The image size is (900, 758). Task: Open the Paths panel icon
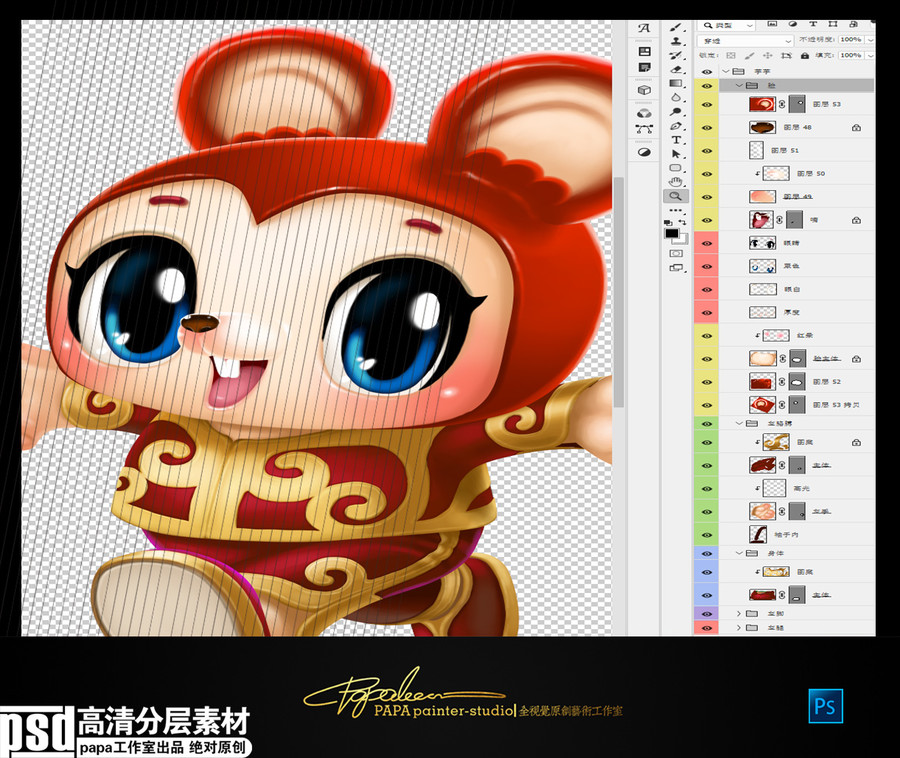coord(644,129)
